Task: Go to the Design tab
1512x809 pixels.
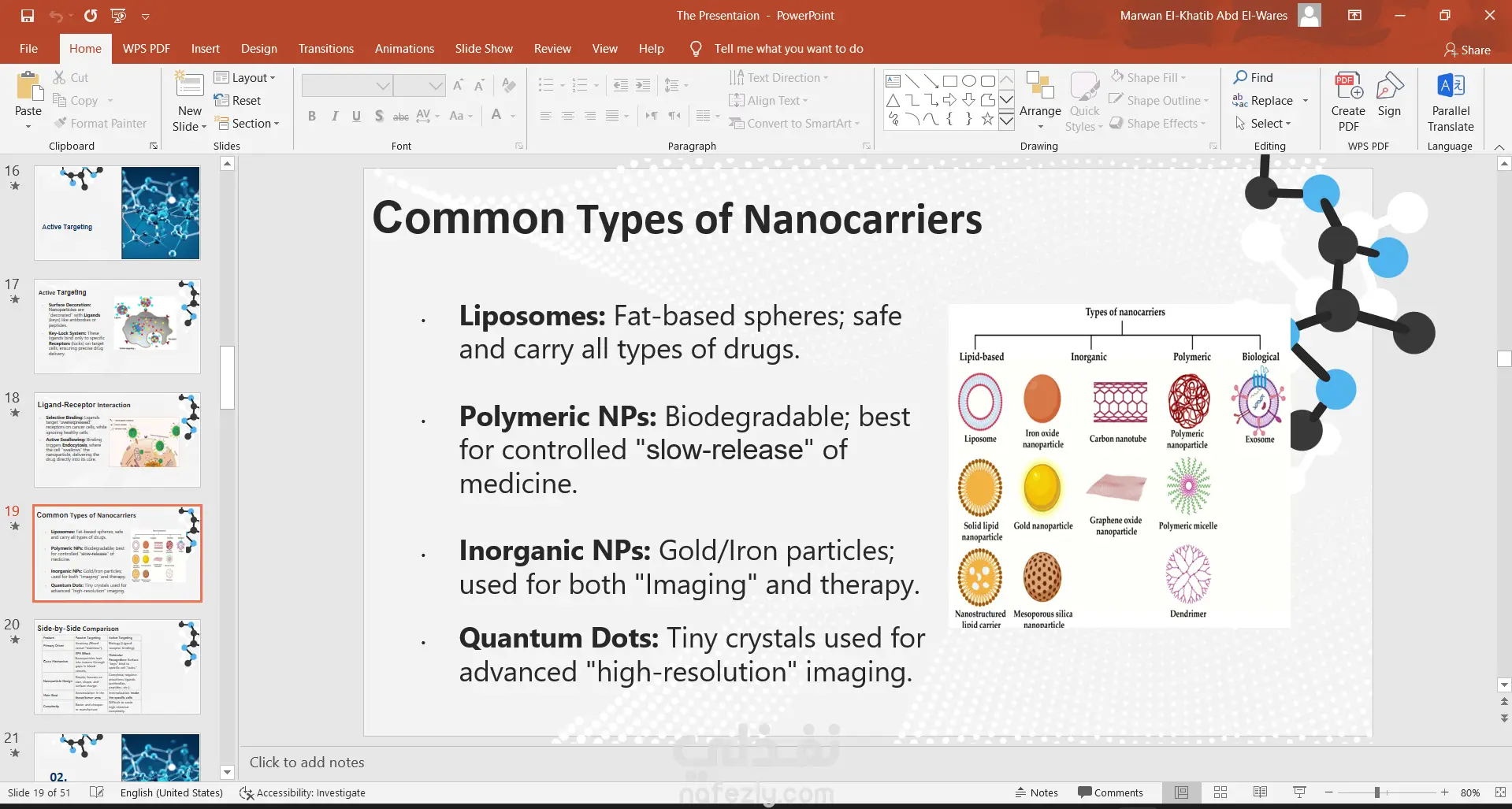Action: 258,49
